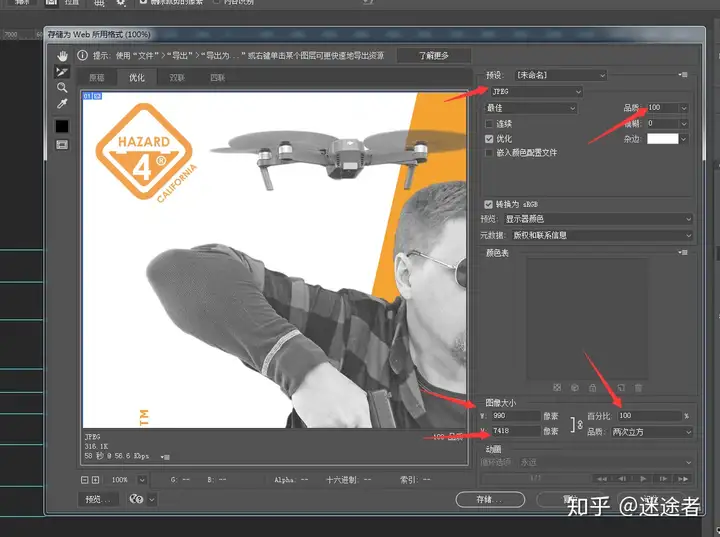Toggle slices visibility icon
This screenshot has width=720, height=537.
[62, 145]
